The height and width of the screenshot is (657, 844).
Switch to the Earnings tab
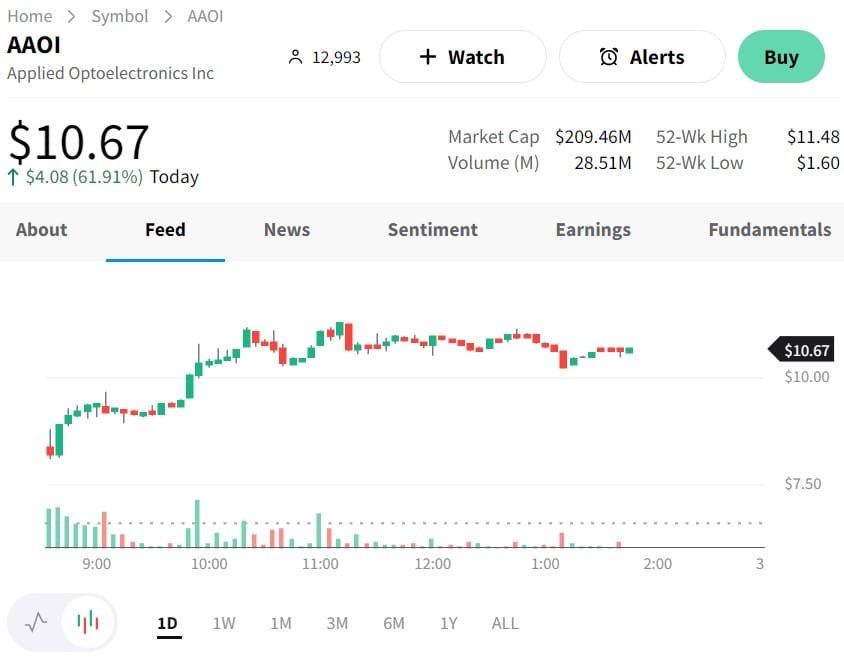[593, 230]
